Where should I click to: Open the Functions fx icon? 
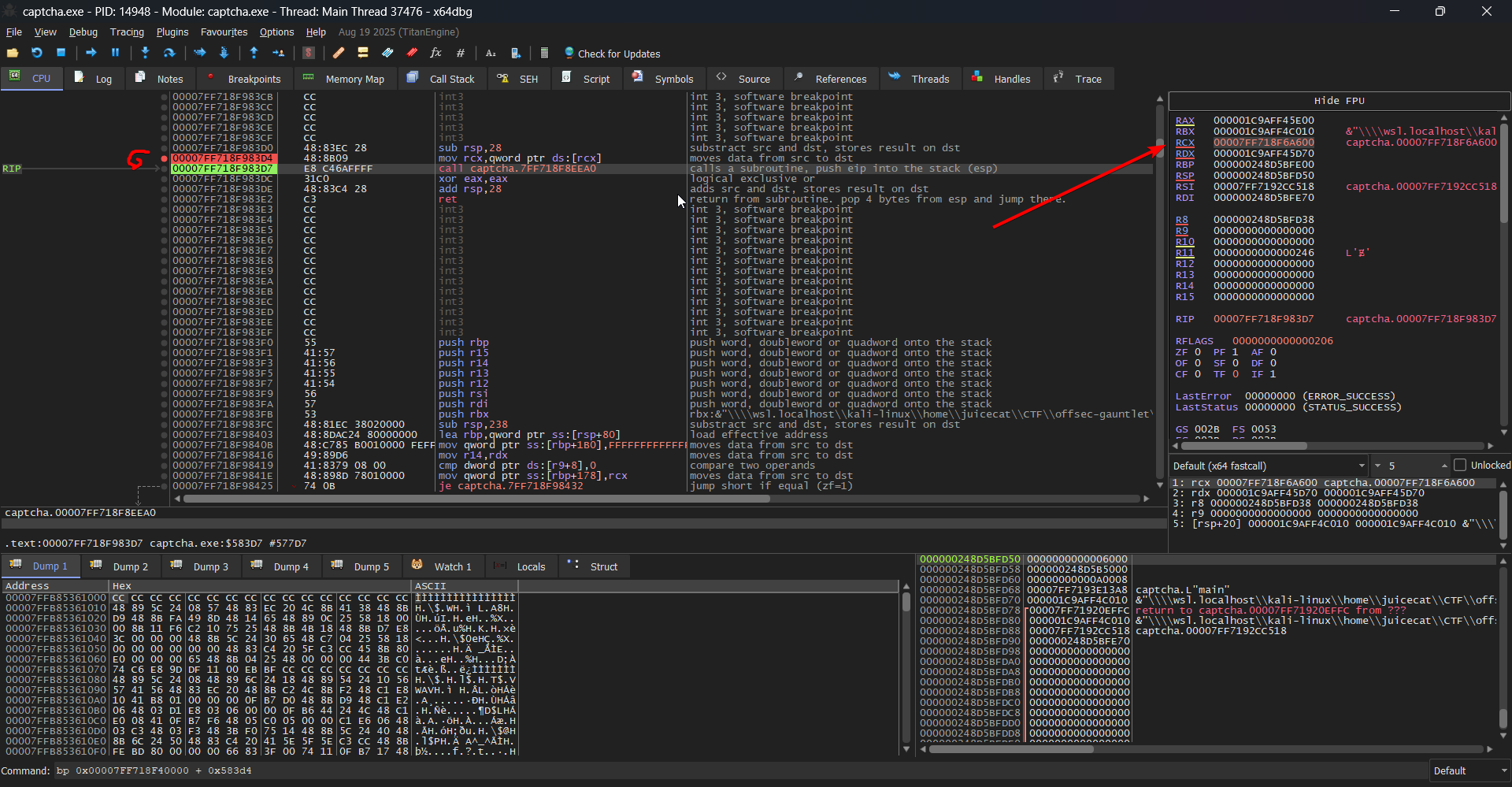coord(435,53)
